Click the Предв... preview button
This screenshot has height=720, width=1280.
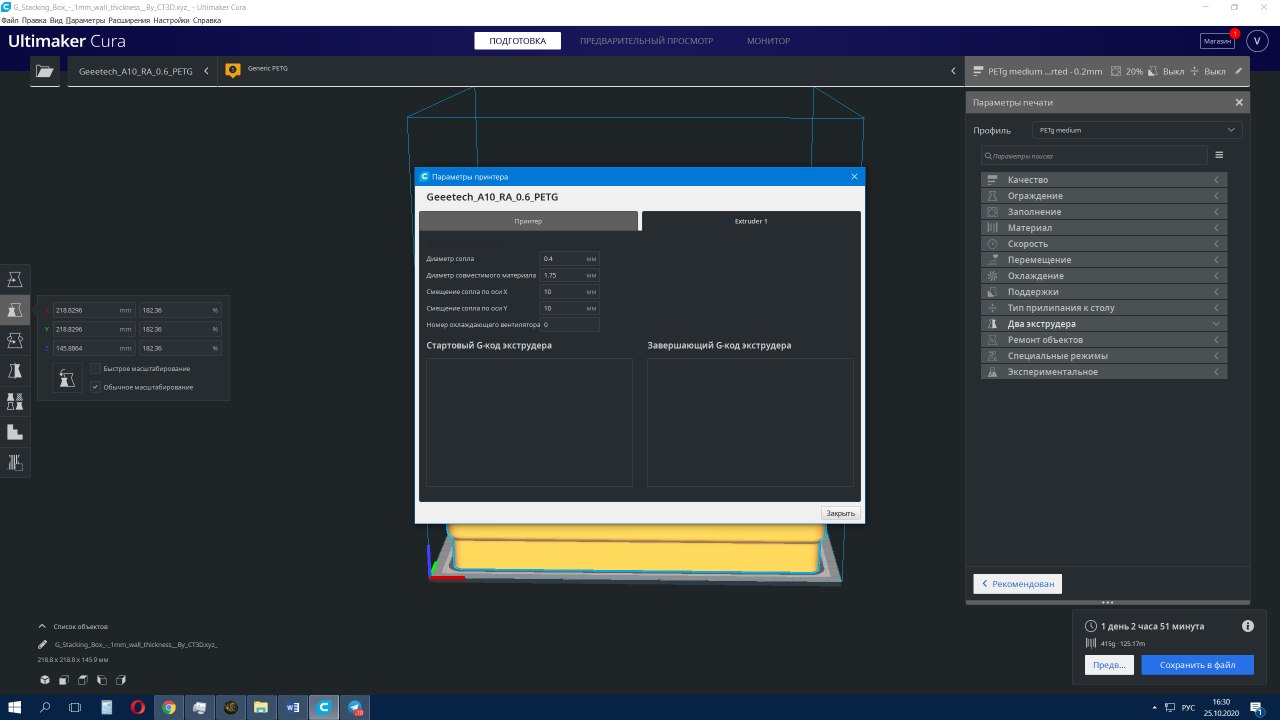click(x=1109, y=665)
